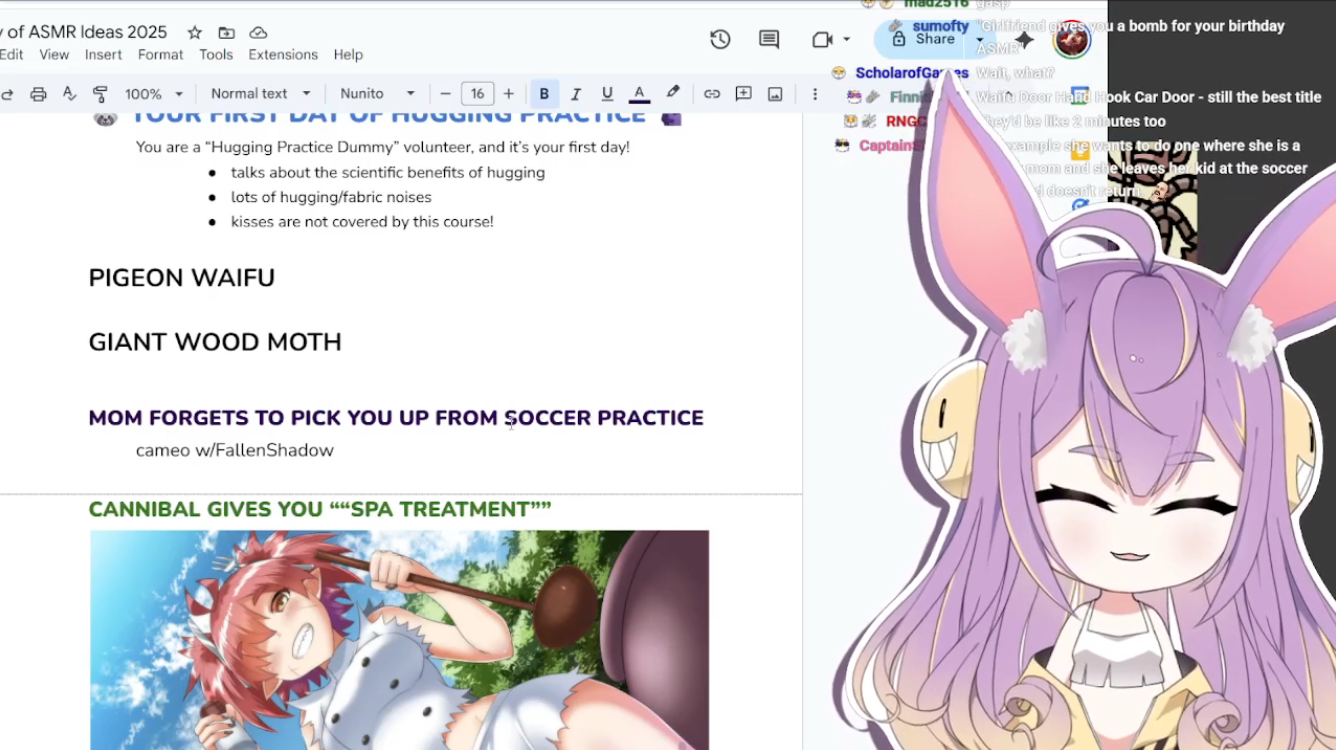Image resolution: width=1336 pixels, height=750 pixels.
Task: Start a video call with camera icon
Action: click(x=822, y=39)
